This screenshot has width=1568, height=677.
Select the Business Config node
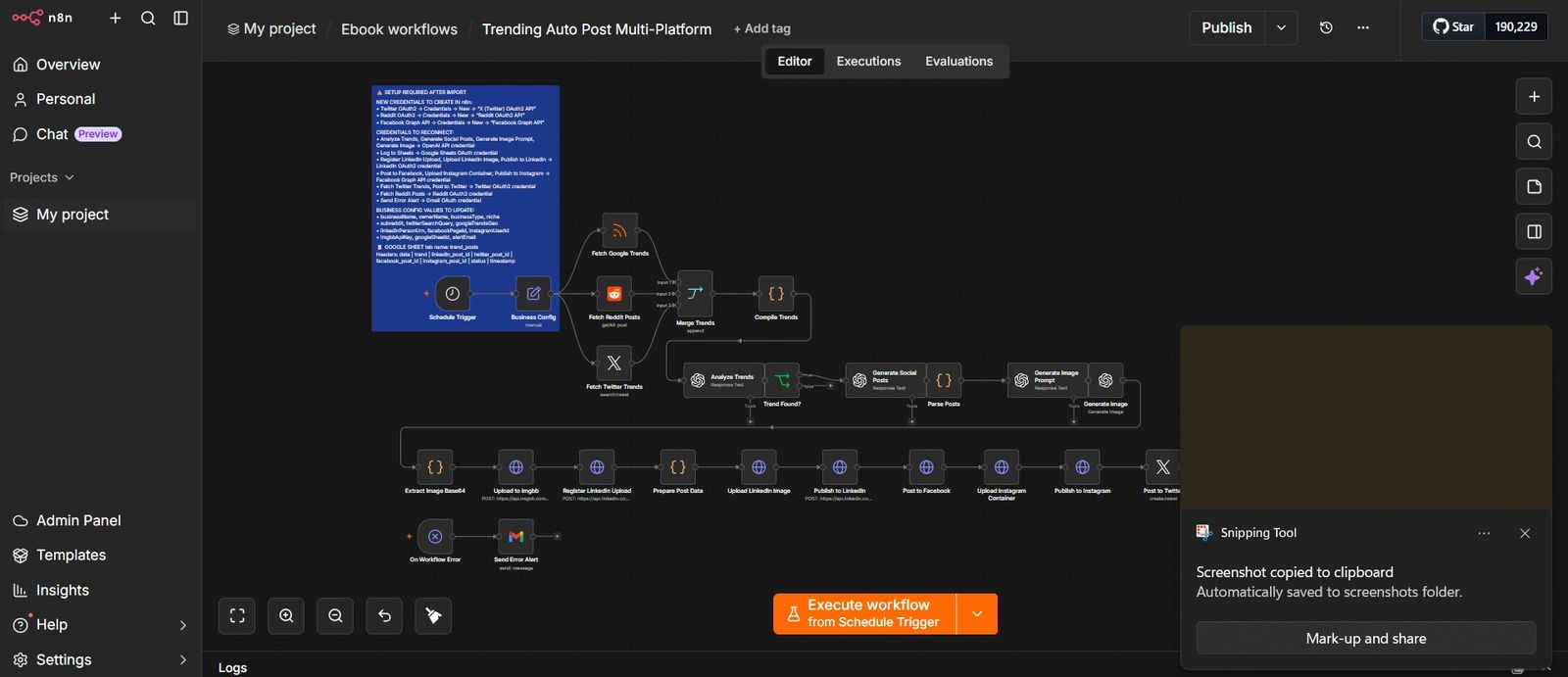point(533,293)
